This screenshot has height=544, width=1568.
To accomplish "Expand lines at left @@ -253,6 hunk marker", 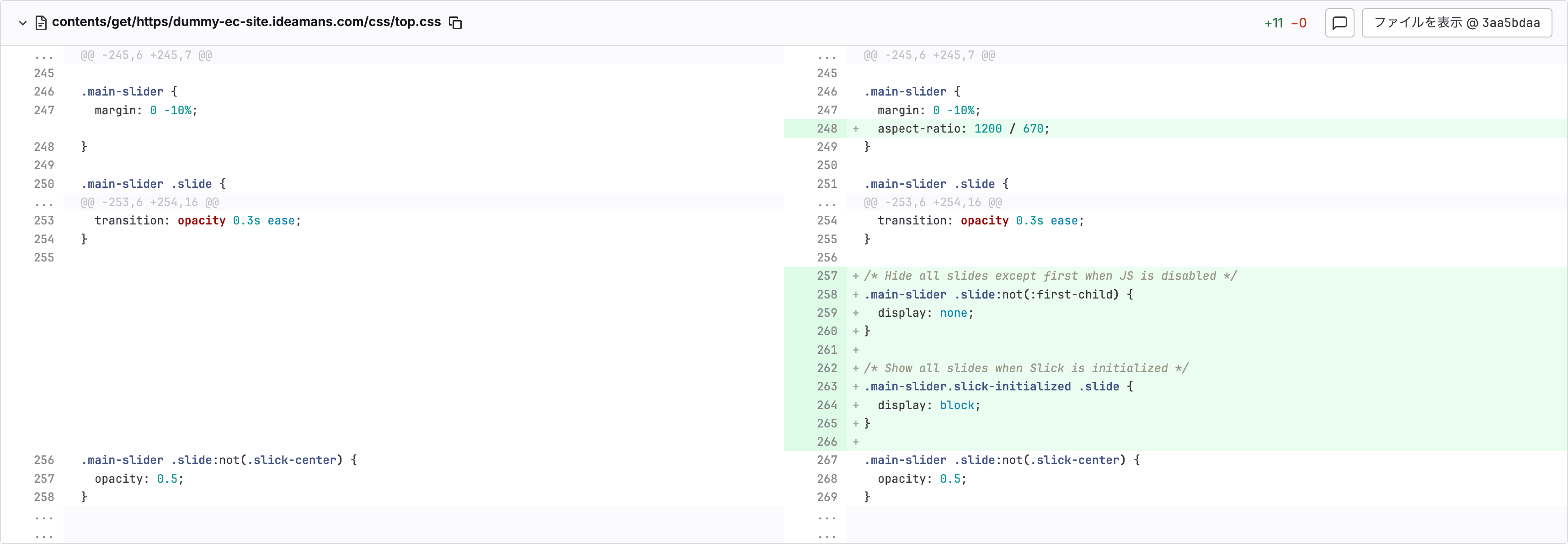I will coord(44,203).
